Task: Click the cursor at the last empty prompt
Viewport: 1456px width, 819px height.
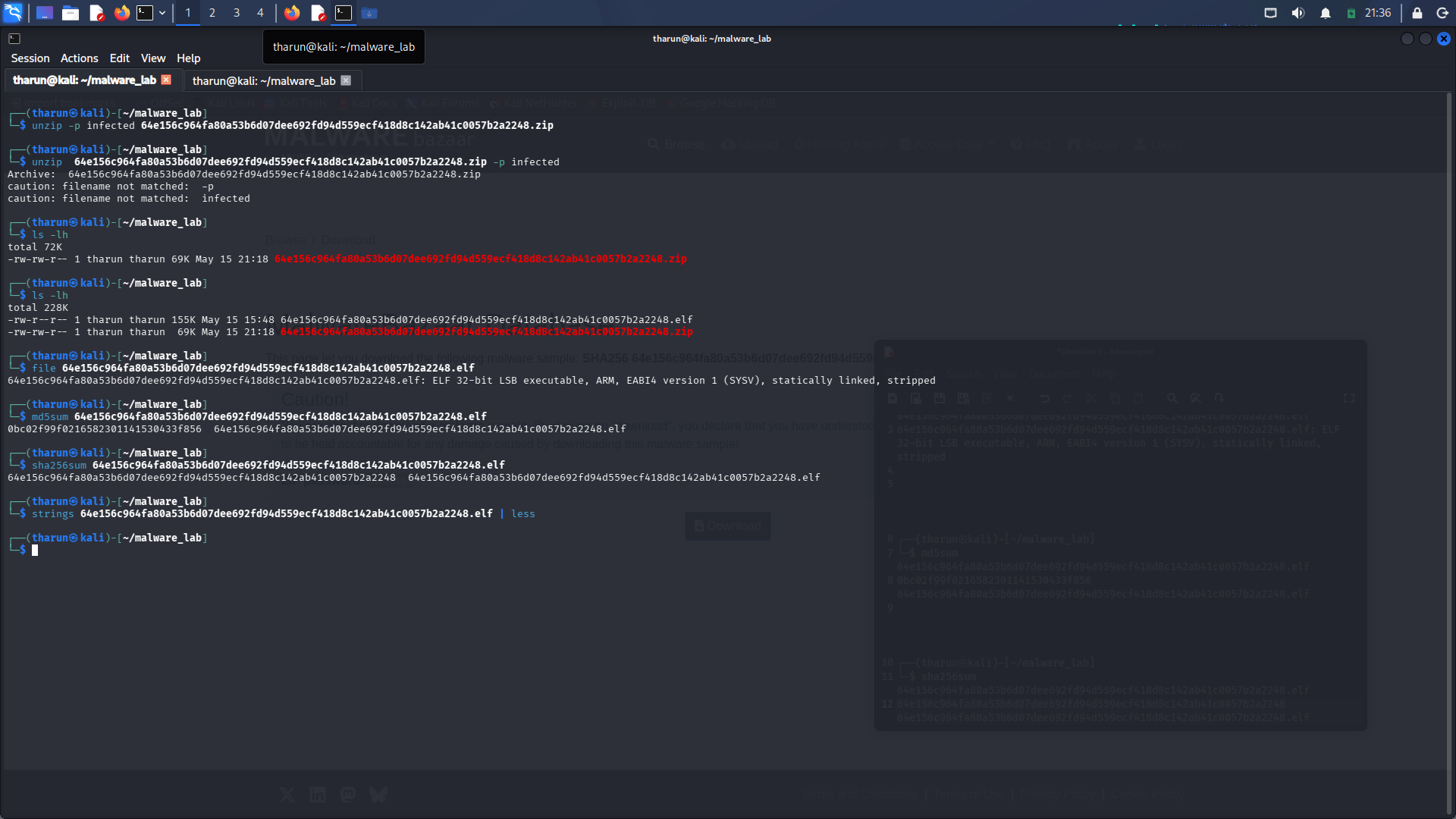Action: click(x=35, y=551)
